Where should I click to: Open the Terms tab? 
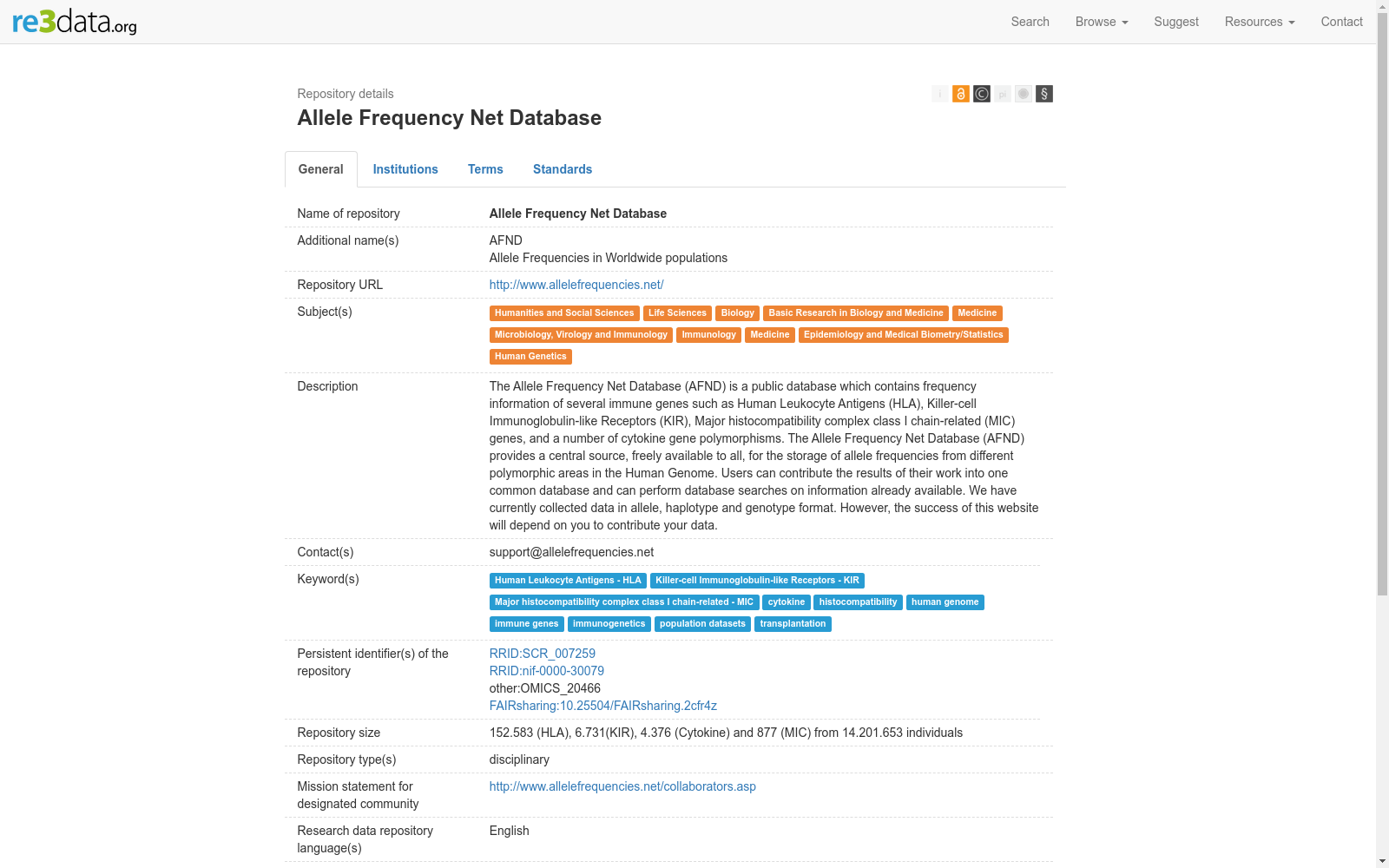point(485,169)
